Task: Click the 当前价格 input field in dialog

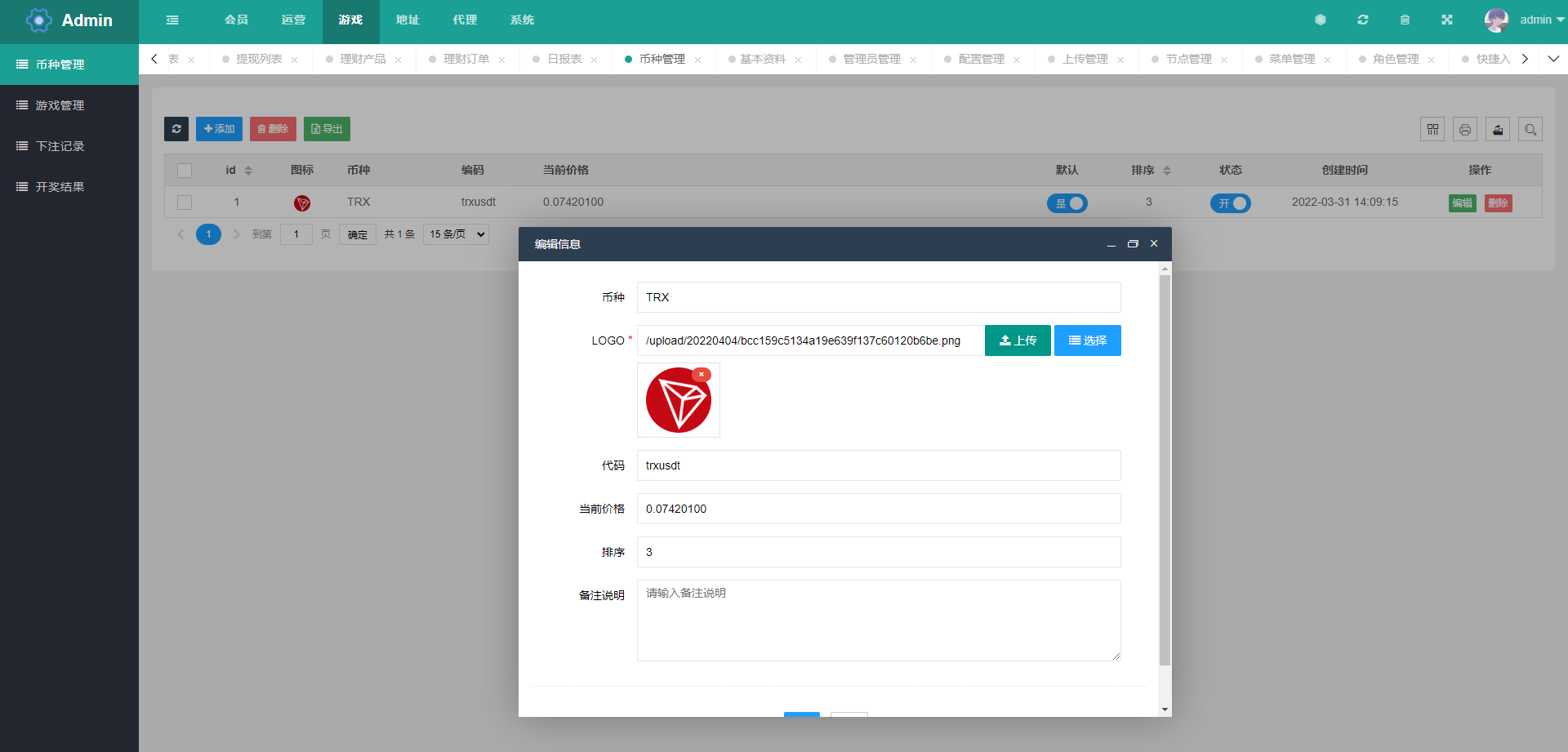Action: (879, 509)
